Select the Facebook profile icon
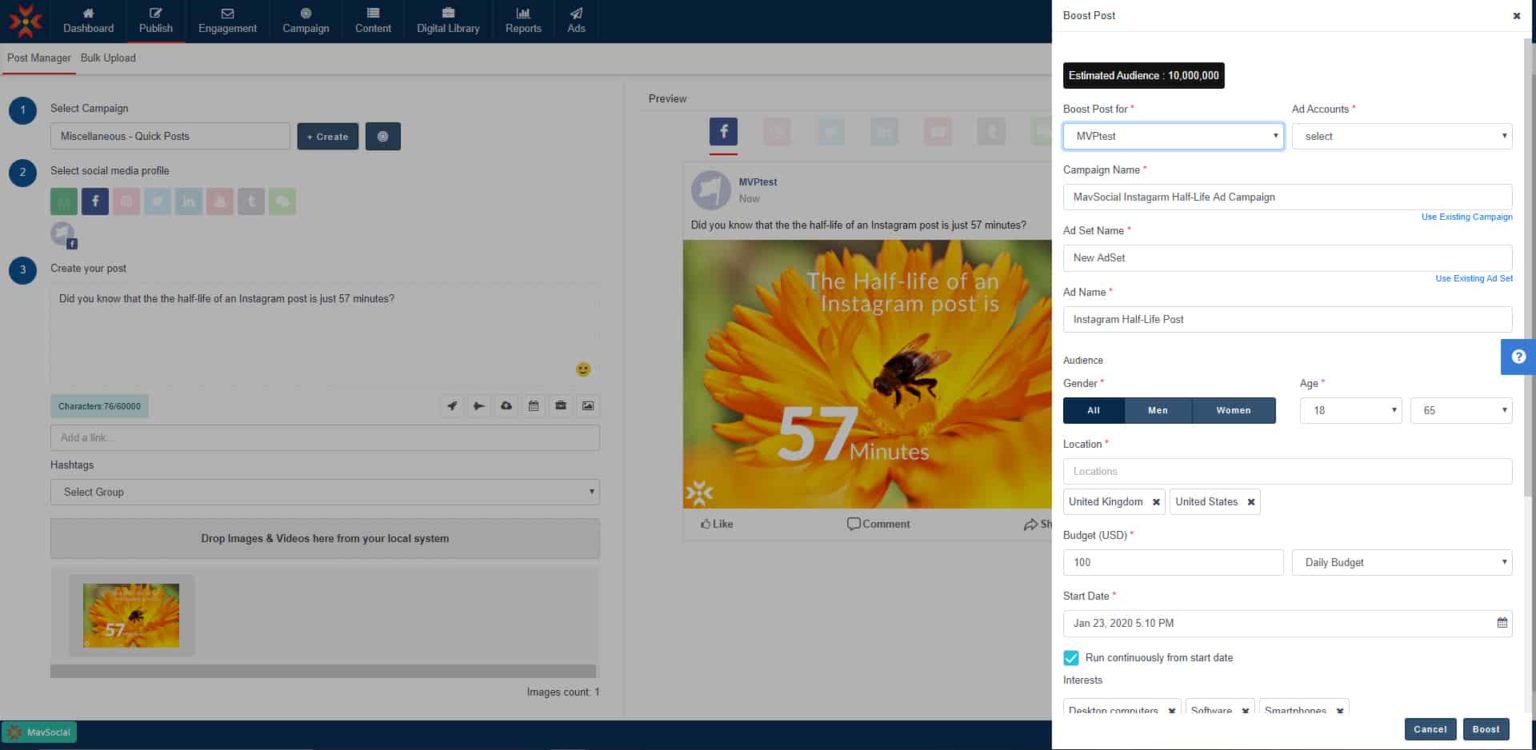1536x750 pixels. point(94,201)
